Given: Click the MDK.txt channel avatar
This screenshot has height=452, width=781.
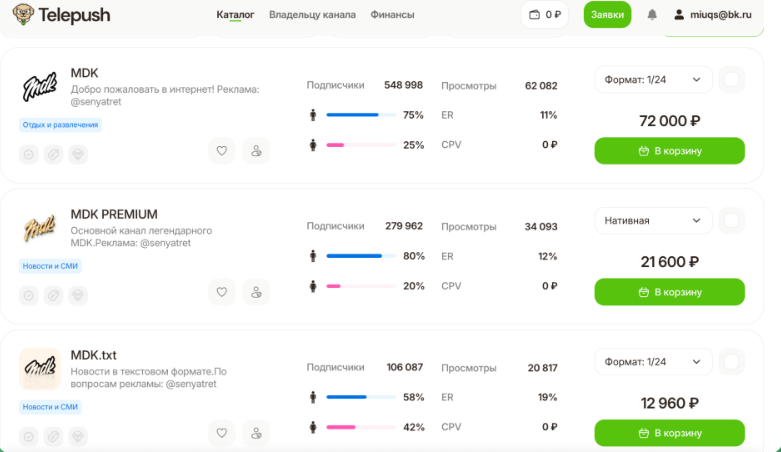Looking at the screenshot, I should click(x=40, y=369).
